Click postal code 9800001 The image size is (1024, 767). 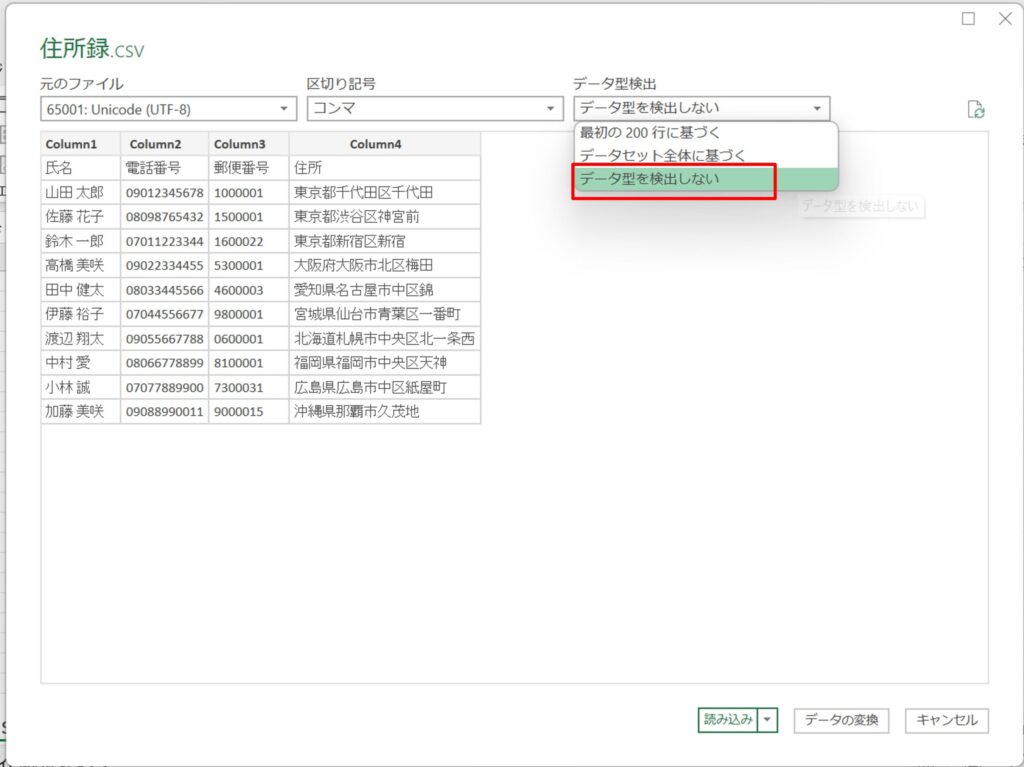[249, 314]
